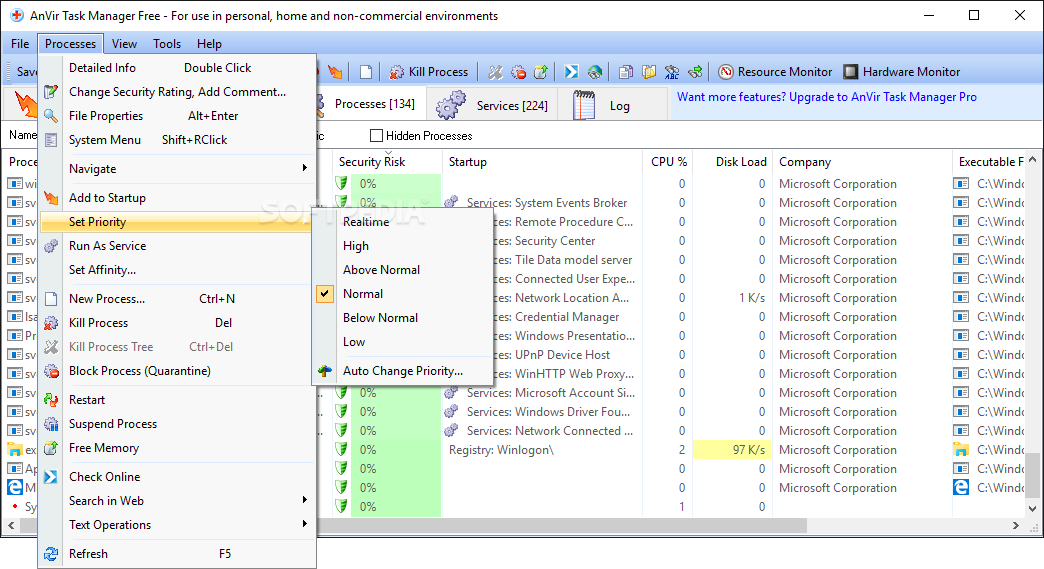The width and height of the screenshot is (1044, 569).
Task: Click yellow folder copy toolbar icon
Action: (x=649, y=72)
